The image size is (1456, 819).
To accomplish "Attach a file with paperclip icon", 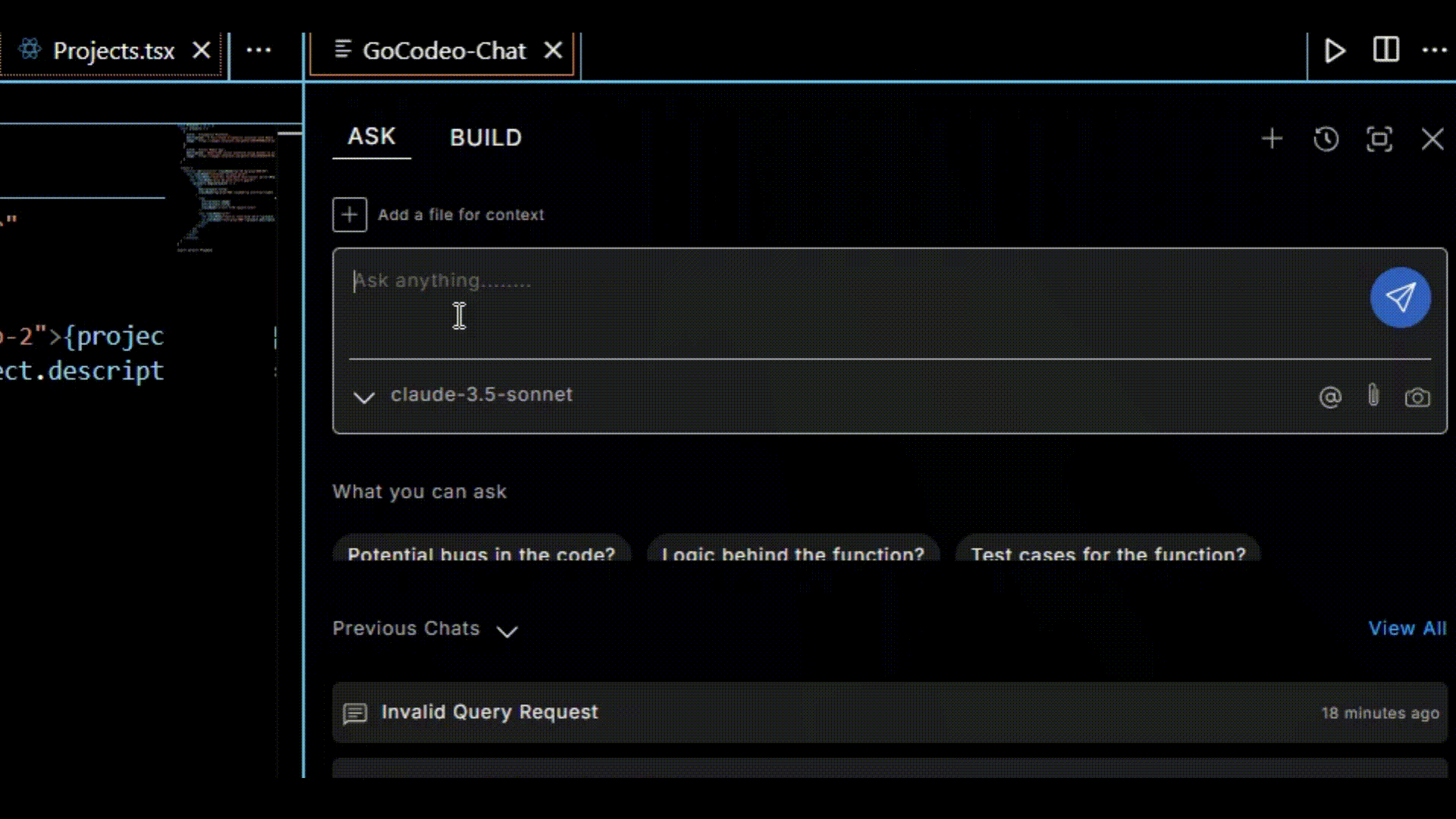I will [1373, 396].
